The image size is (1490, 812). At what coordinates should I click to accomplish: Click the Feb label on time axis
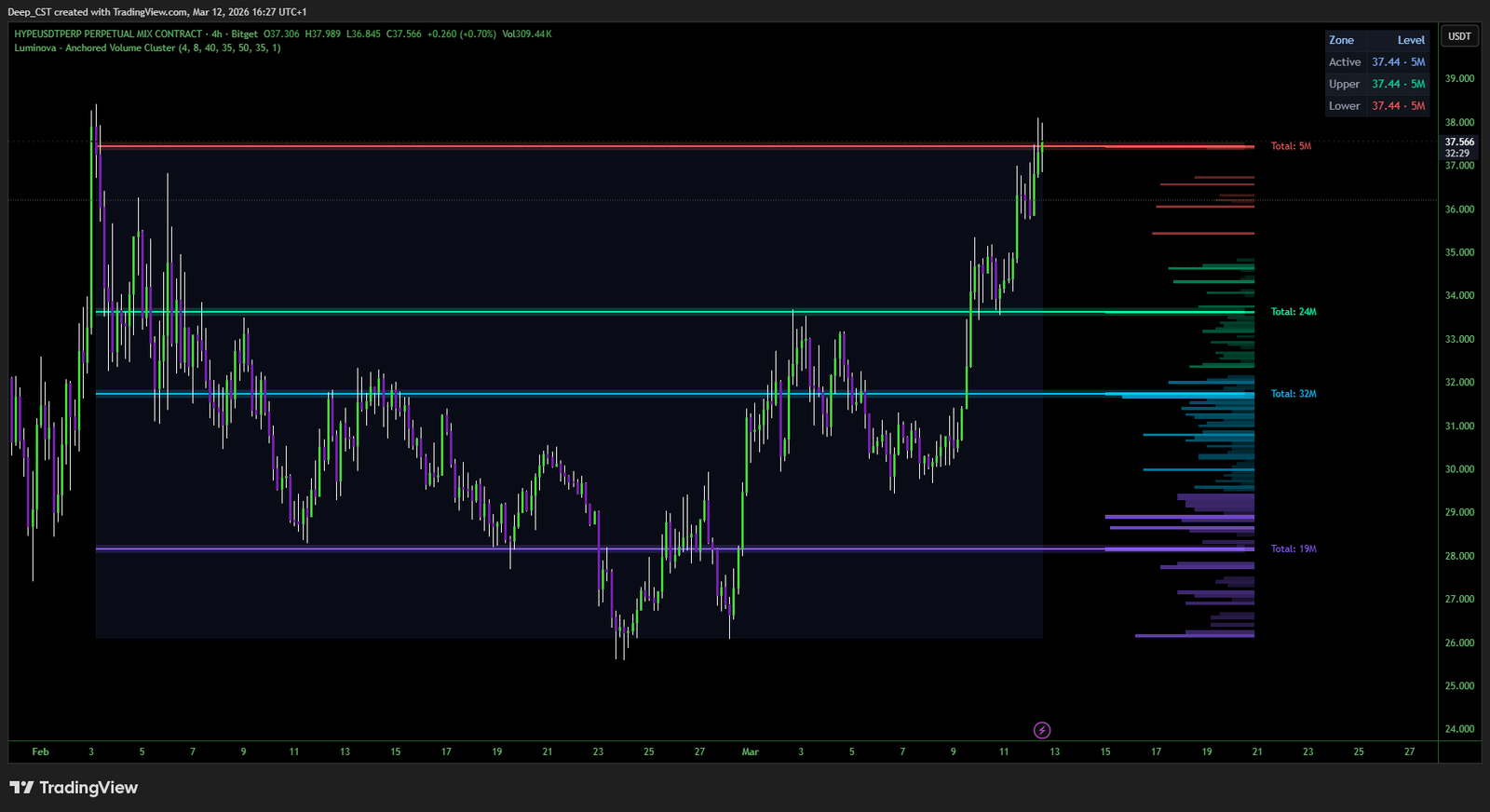[40, 751]
